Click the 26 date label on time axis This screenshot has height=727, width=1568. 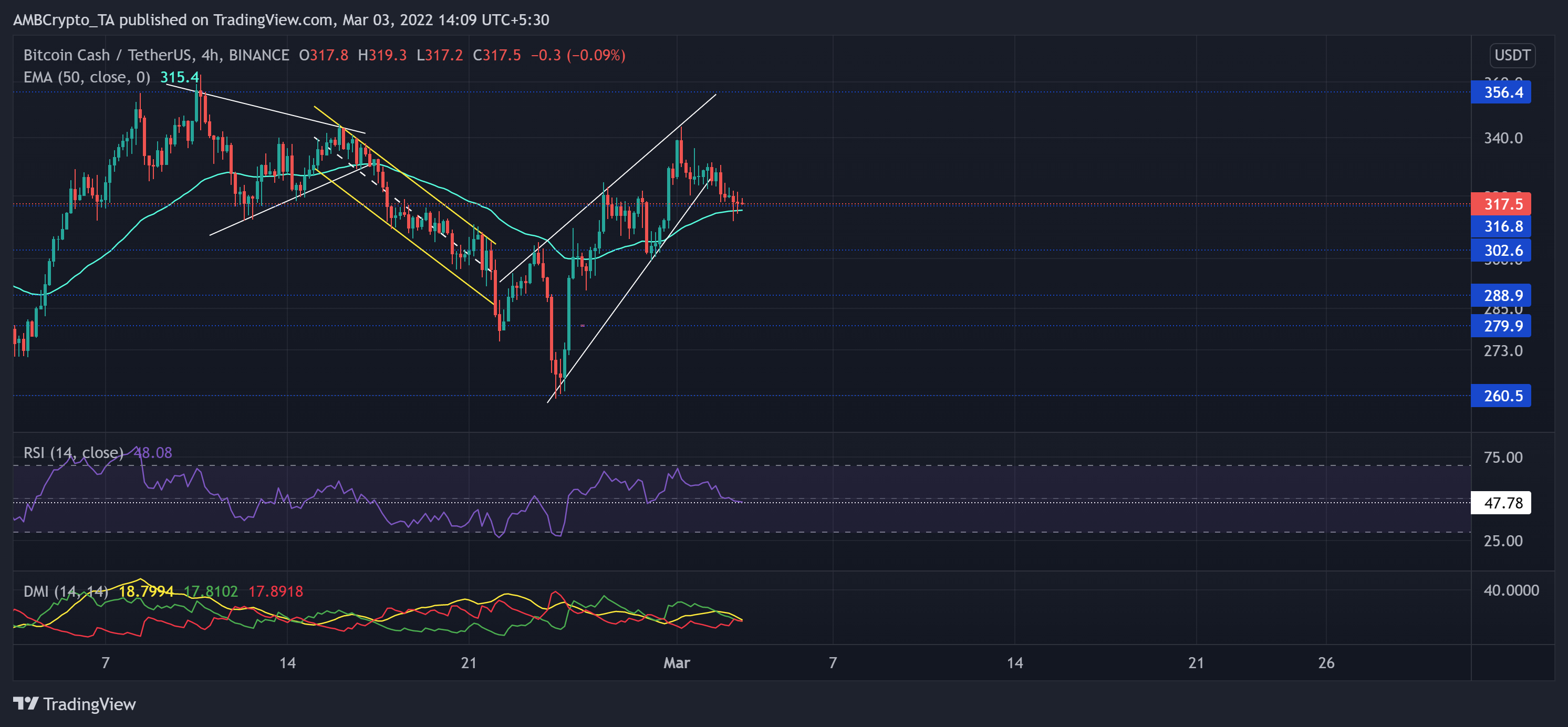pos(1326,662)
